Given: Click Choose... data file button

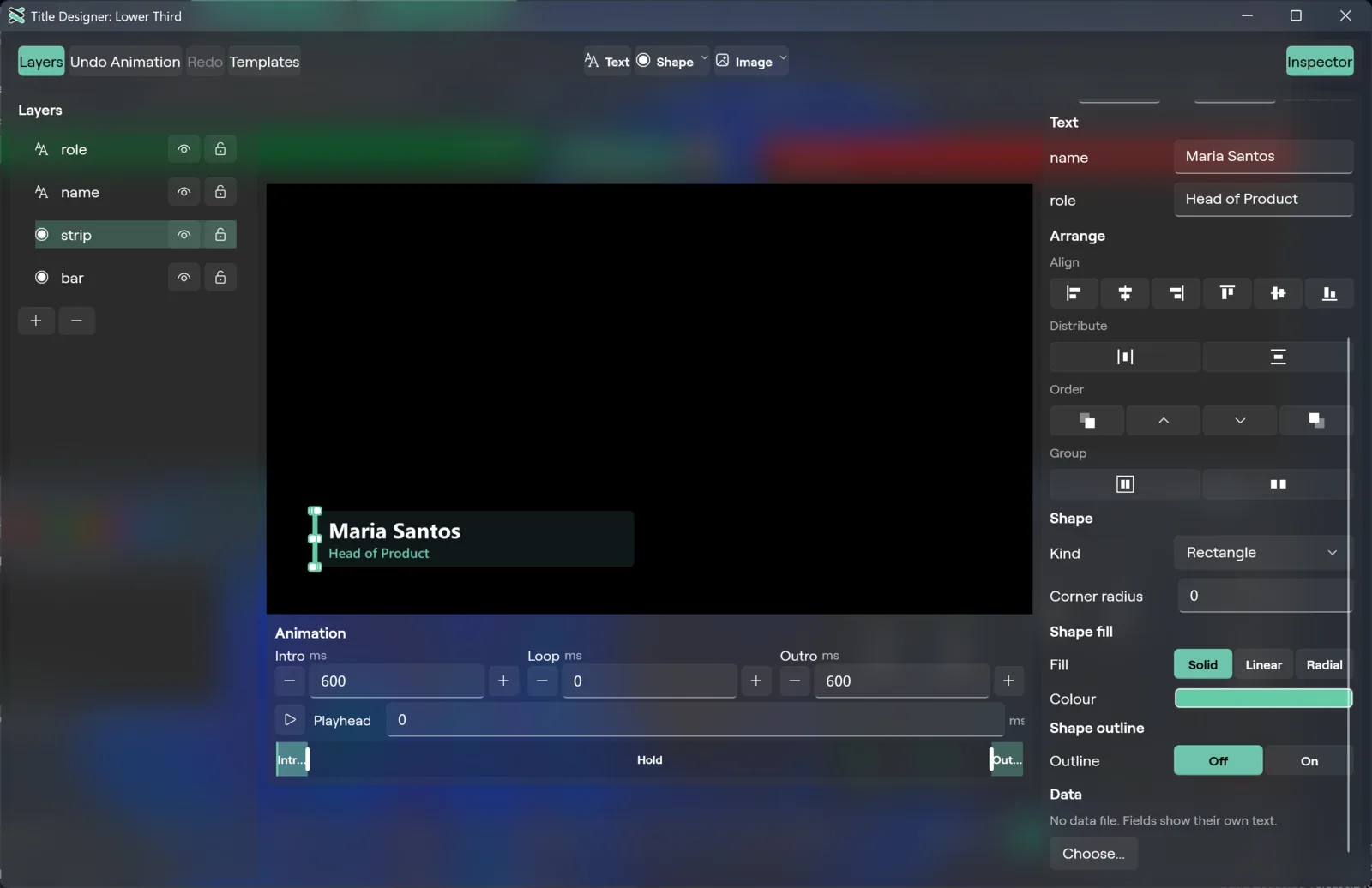Looking at the screenshot, I should click(x=1093, y=854).
